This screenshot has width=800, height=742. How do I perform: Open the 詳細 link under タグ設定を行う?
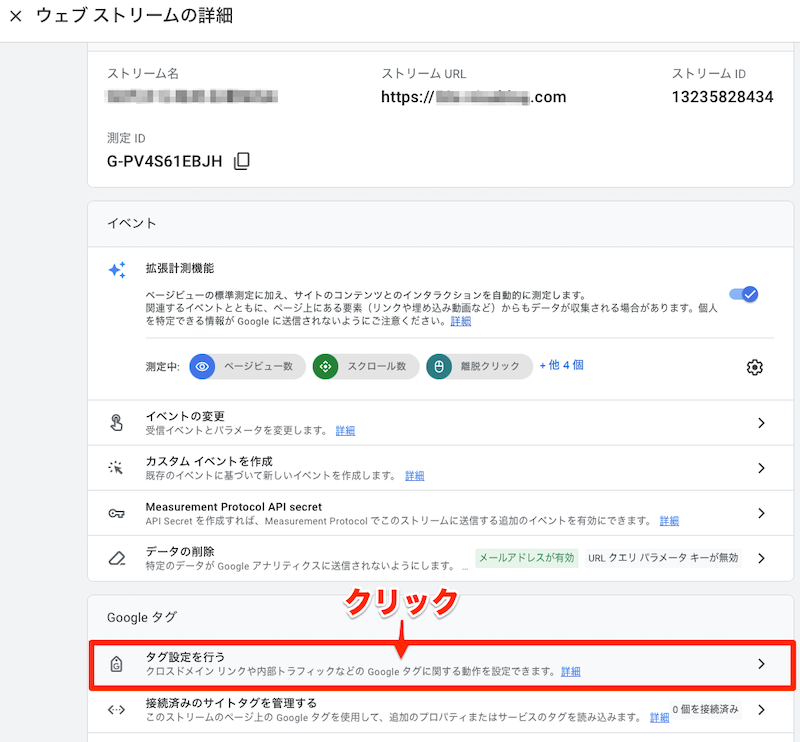click(570, 671)
